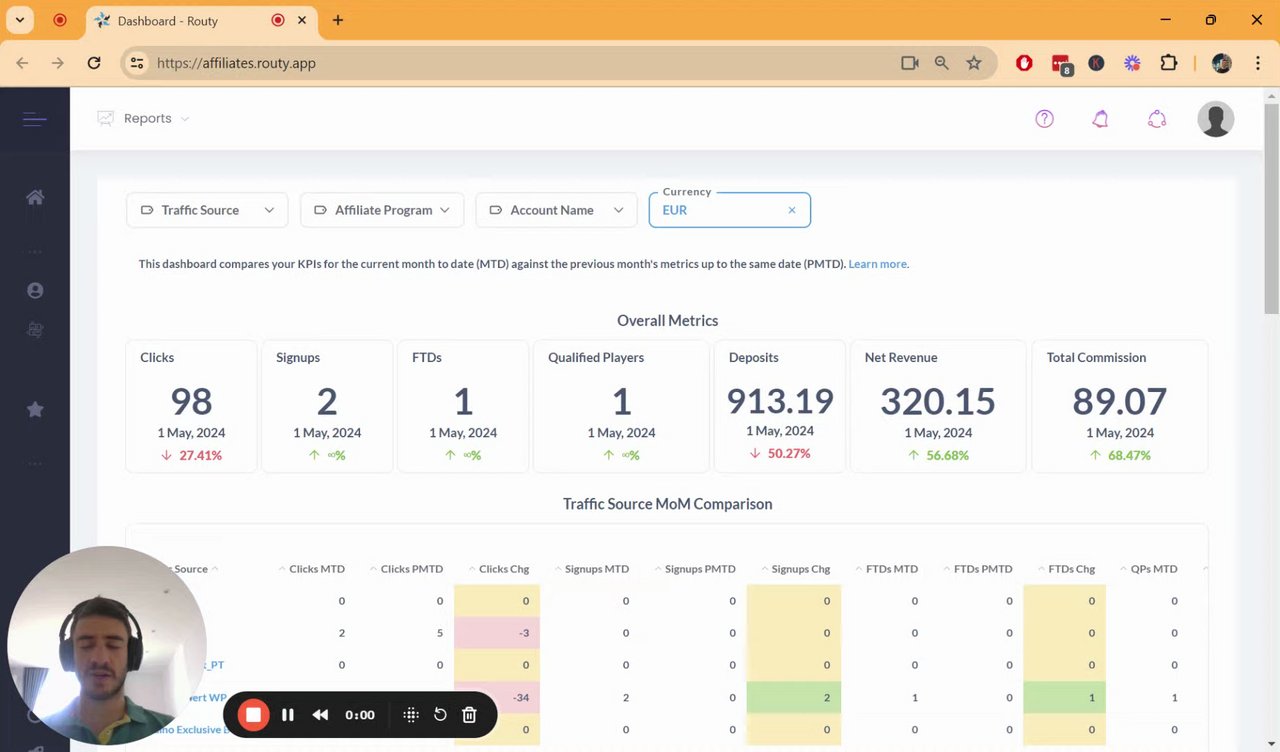The width and height of the screenshot is (1280, 752).
Task: Expand the Affiliate Program filter dropdown
Action: pyautogui.click(x=382, y=210)
